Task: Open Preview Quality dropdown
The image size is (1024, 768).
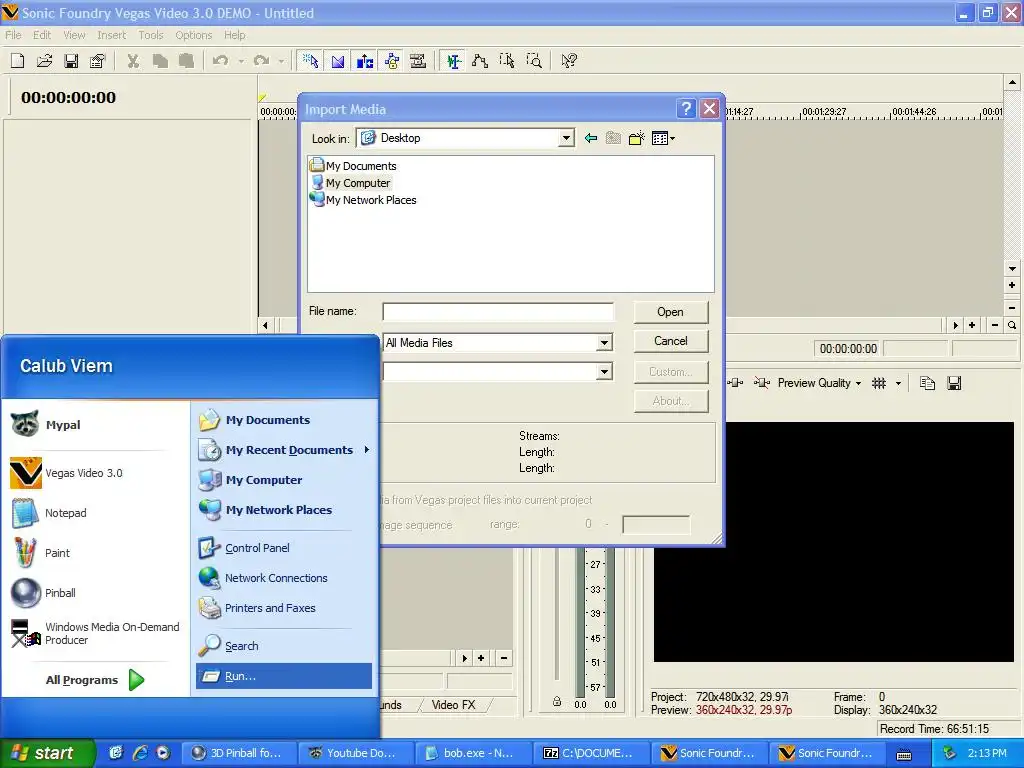Action: click(x=819, y=383)
